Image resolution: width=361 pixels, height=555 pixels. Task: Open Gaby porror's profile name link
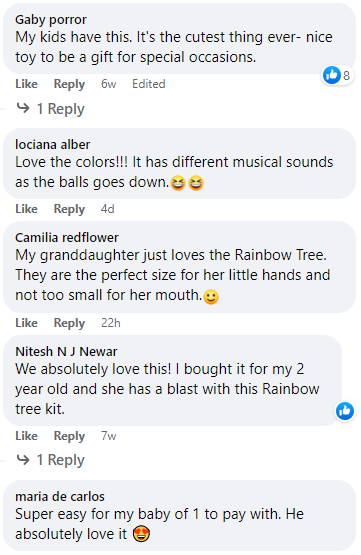click(x=51, y=20)
